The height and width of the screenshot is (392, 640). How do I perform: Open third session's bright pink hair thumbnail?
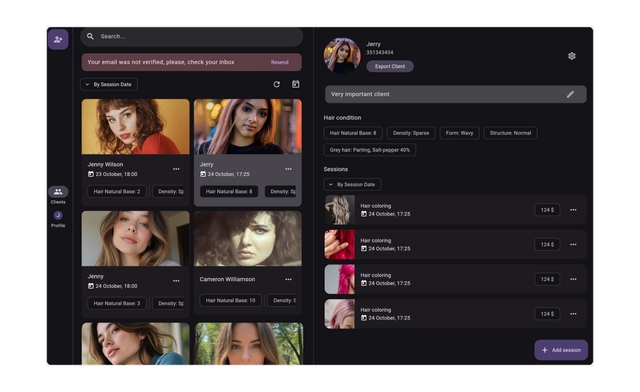[340, 279]
